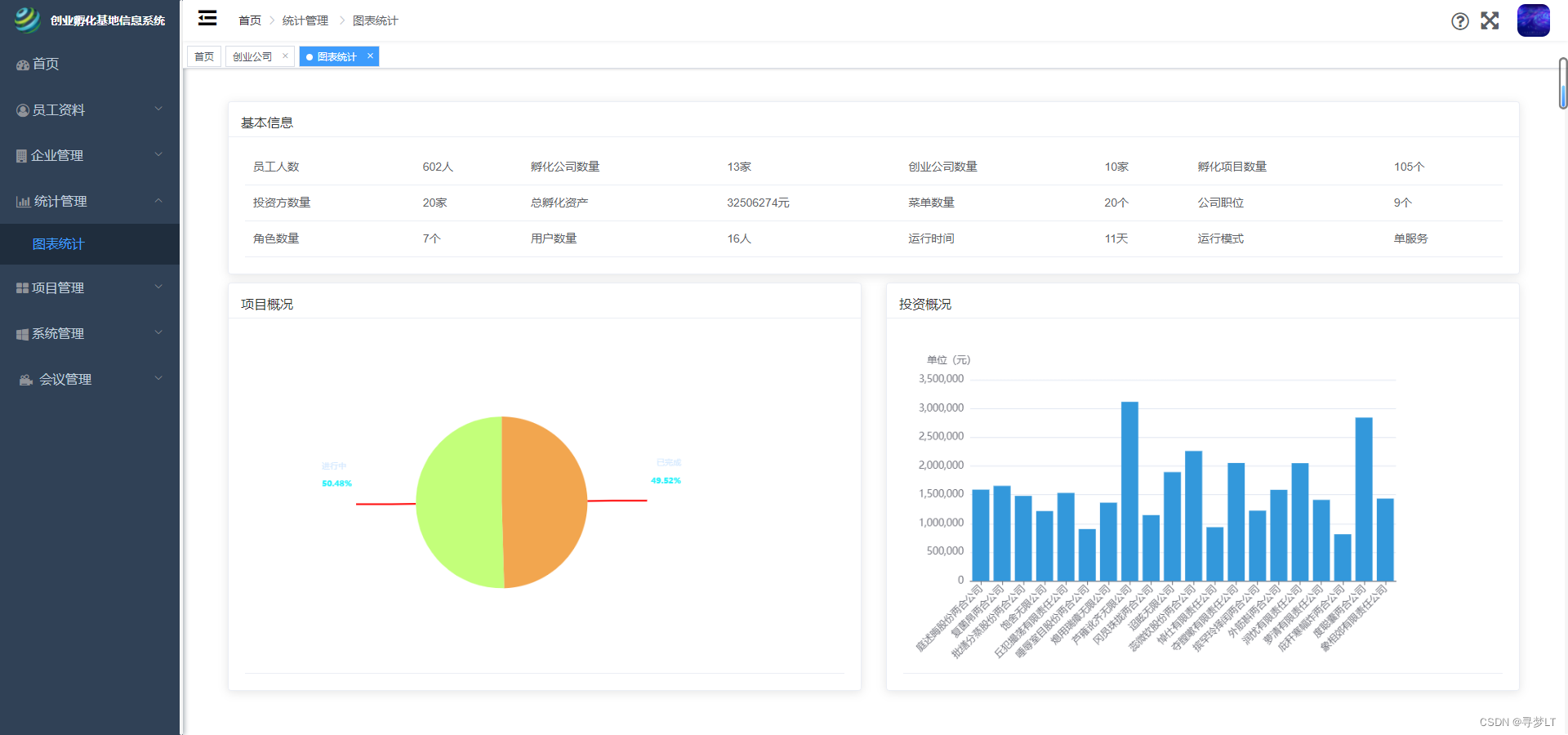
Task: Click the system logo icon
Action: (27, 20)
